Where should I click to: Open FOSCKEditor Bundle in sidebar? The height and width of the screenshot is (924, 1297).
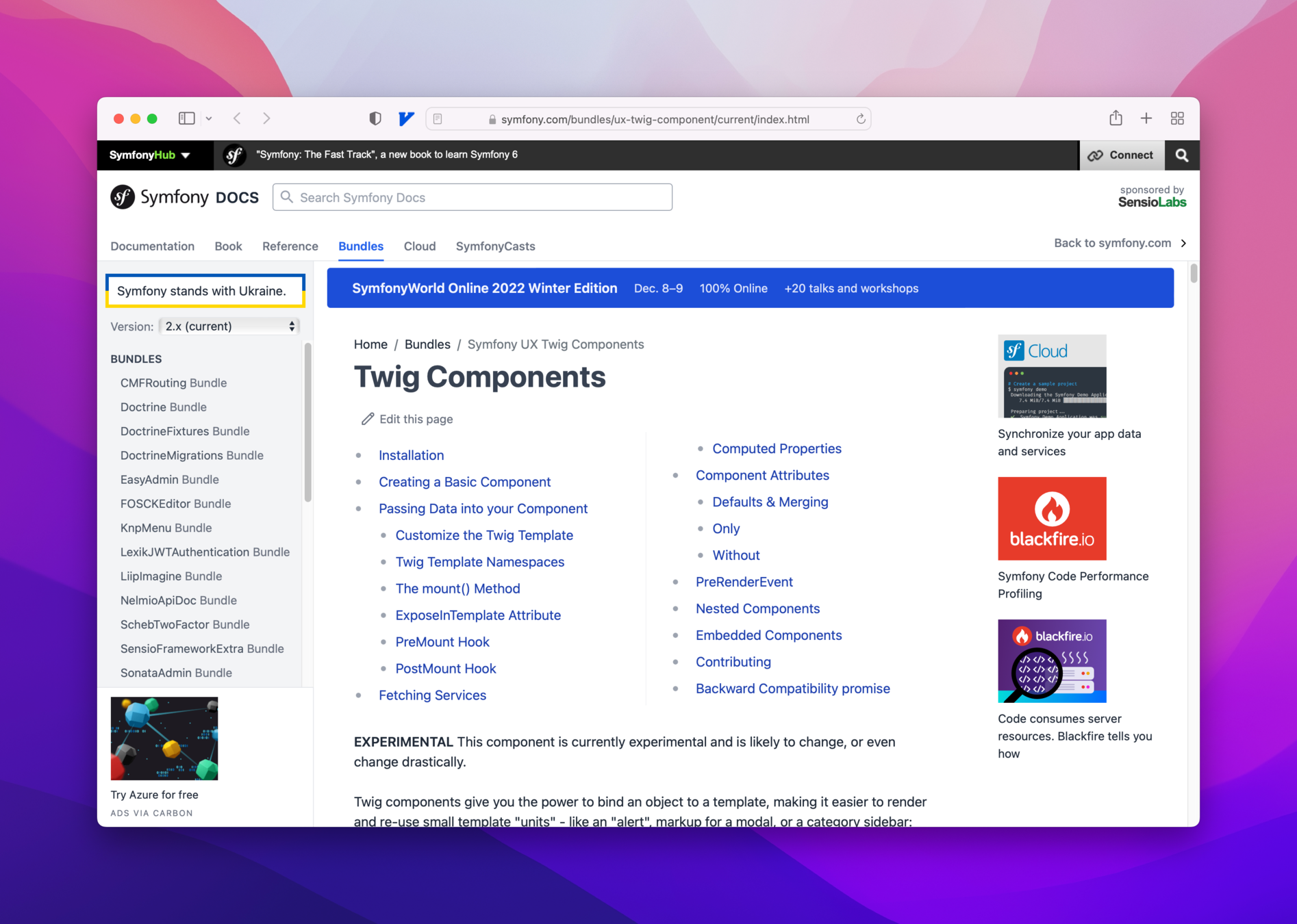(x=176, y=504)
